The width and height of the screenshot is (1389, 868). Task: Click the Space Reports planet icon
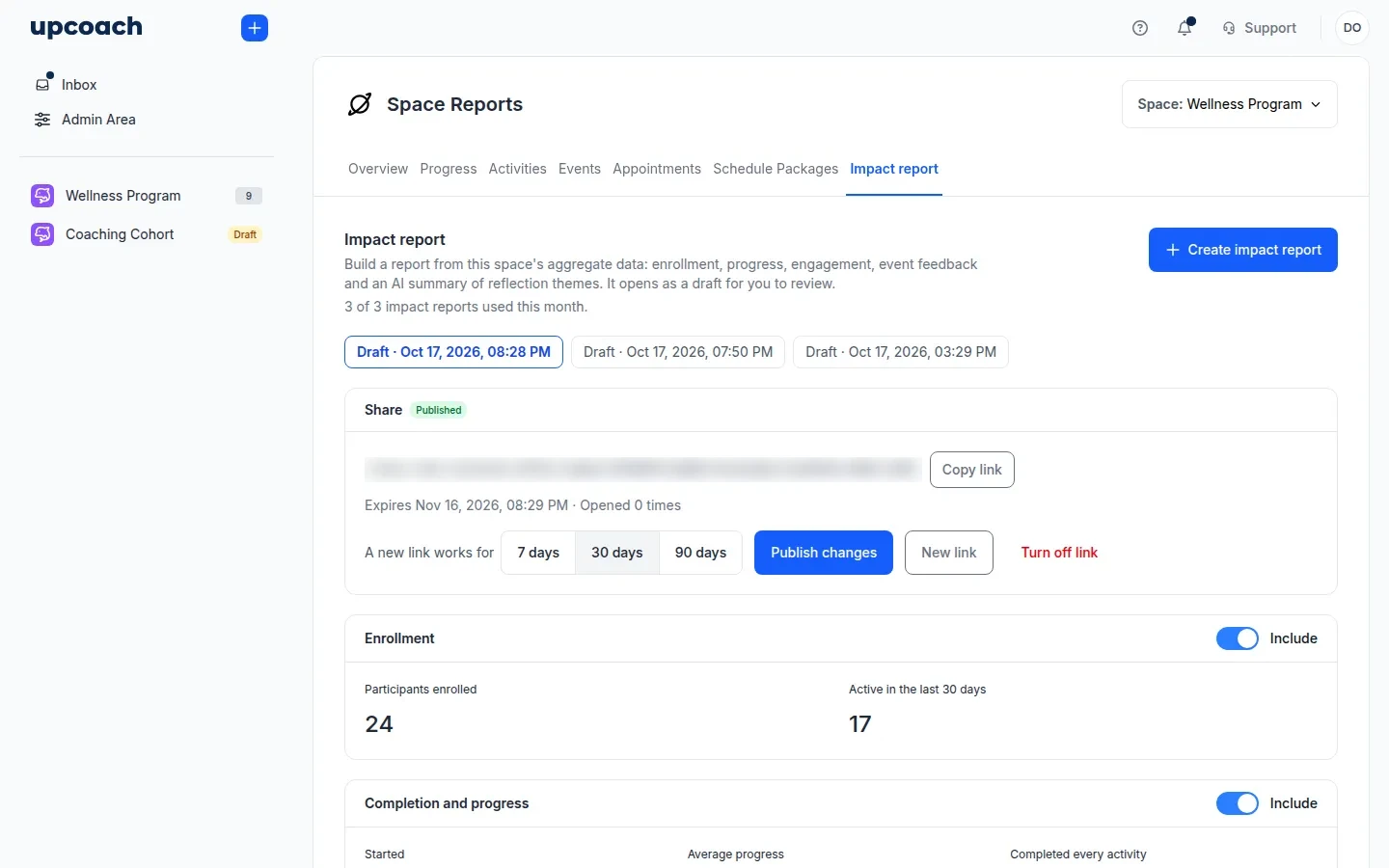pyautogui.click(x=360, y=104)
